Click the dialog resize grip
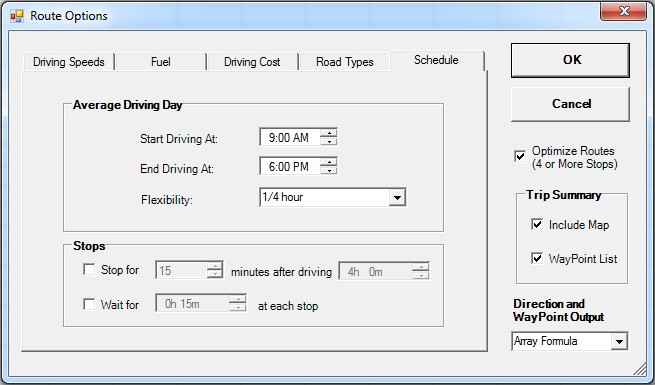 pos(640,369)
